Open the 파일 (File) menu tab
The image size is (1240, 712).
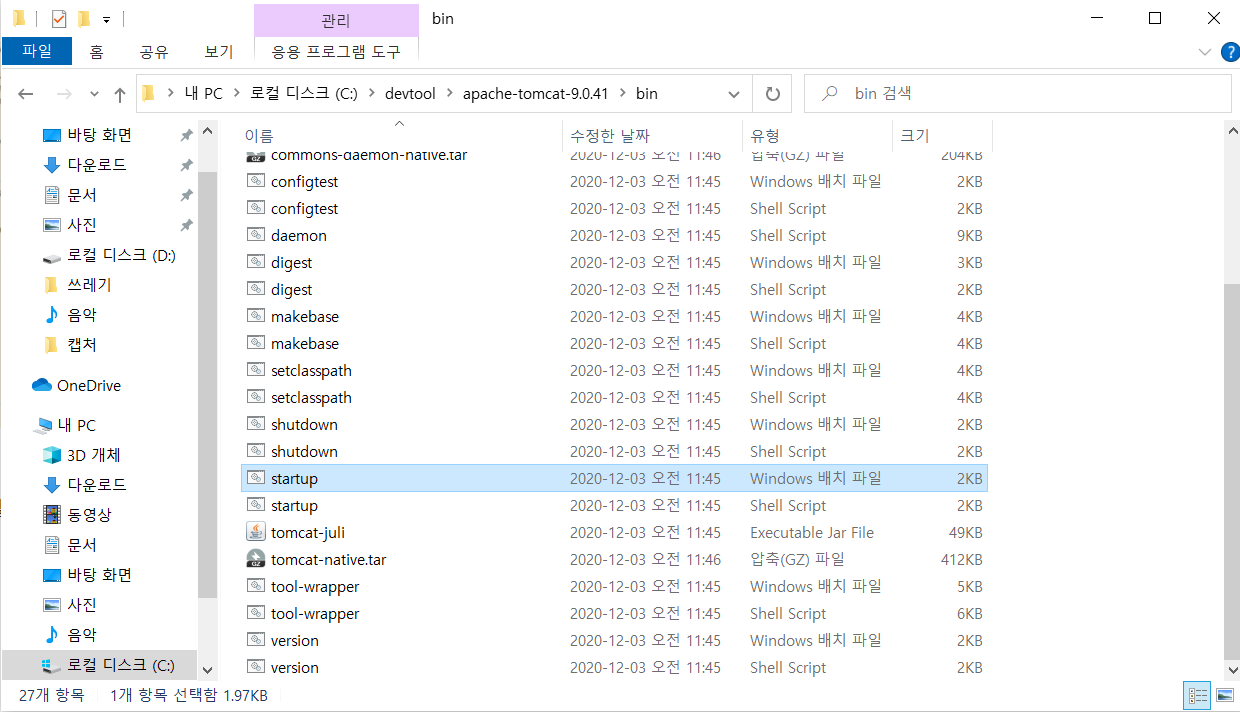coord(37,51)
